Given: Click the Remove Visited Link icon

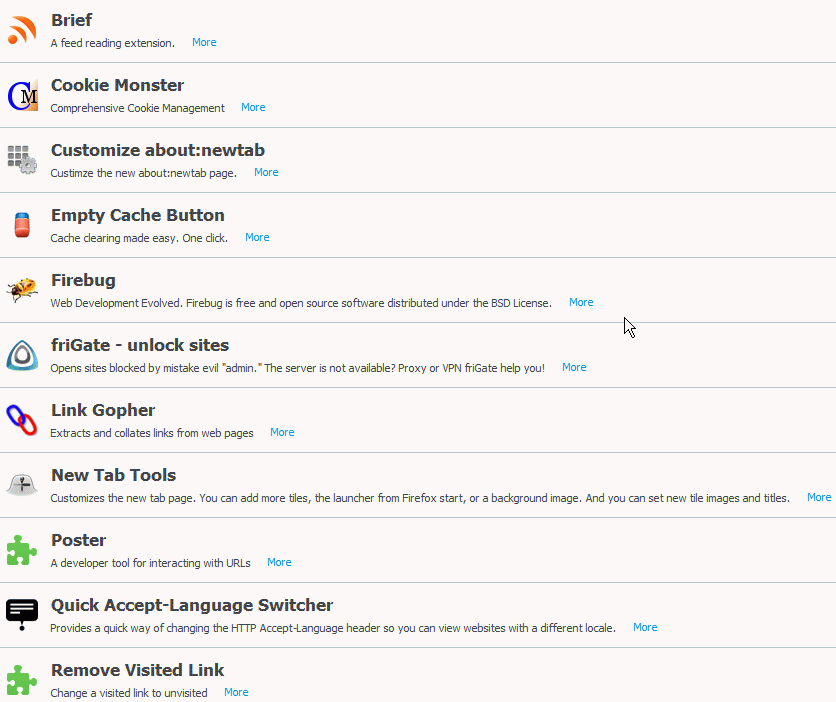Looking at the screenshot, I should point(22,679).
